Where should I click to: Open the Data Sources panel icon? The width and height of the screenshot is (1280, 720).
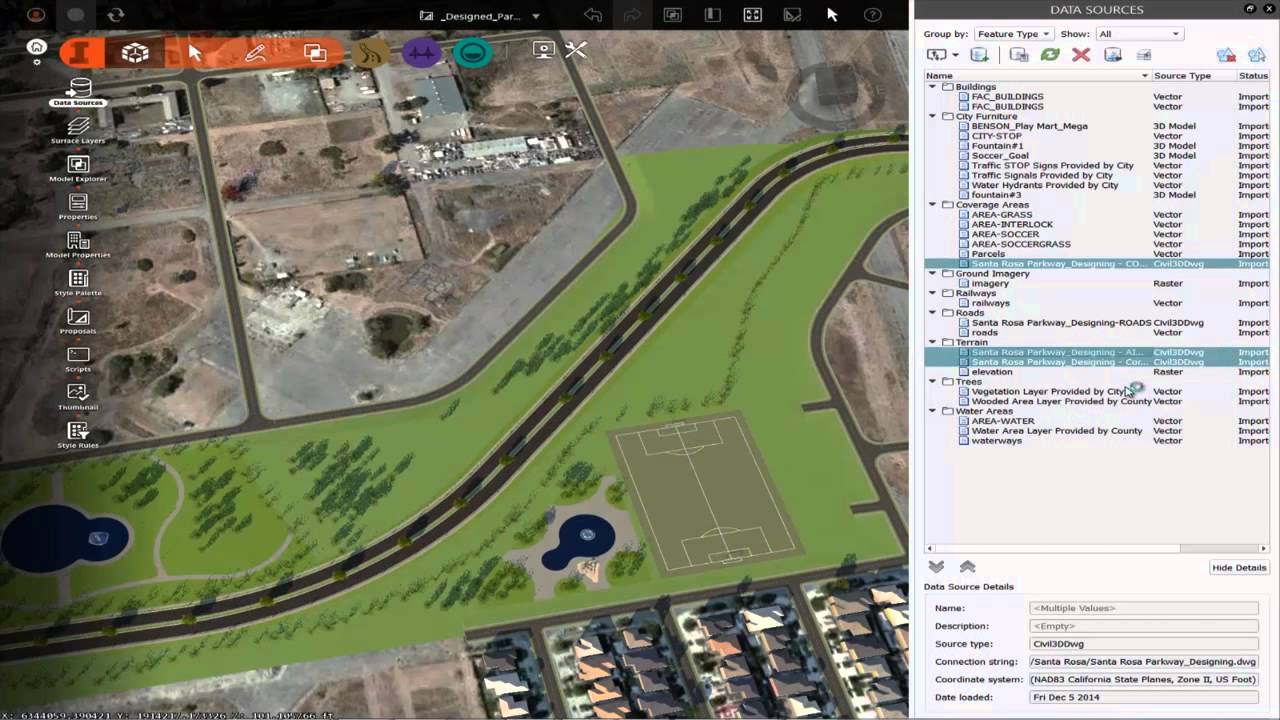(78, 89)
